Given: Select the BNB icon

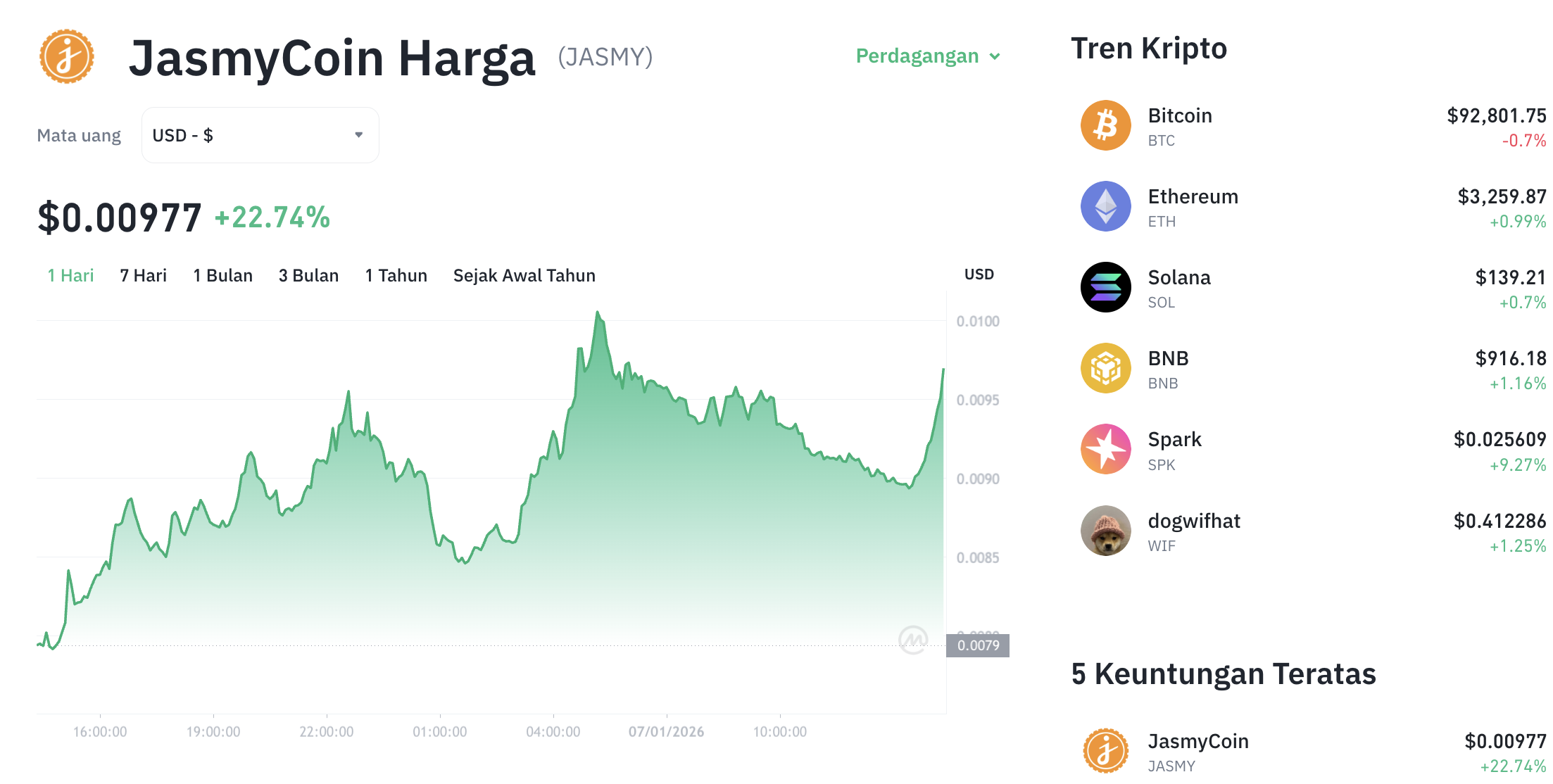Looking at the screenshot, I should [x=1105, y=367].
